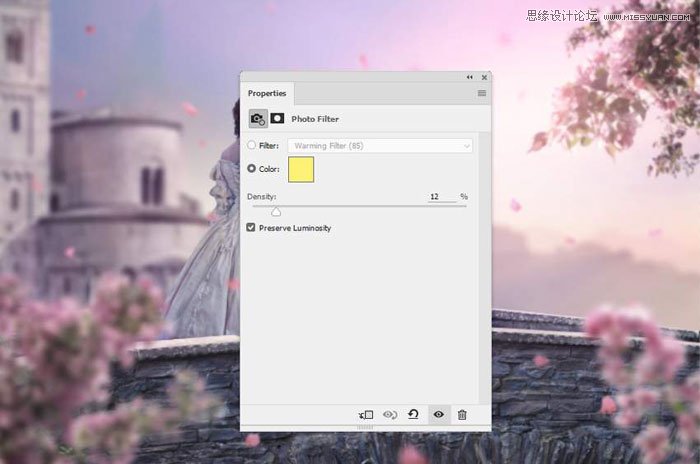Close the Properties panel
Screen dimensions: 700x464
point(484,77)
